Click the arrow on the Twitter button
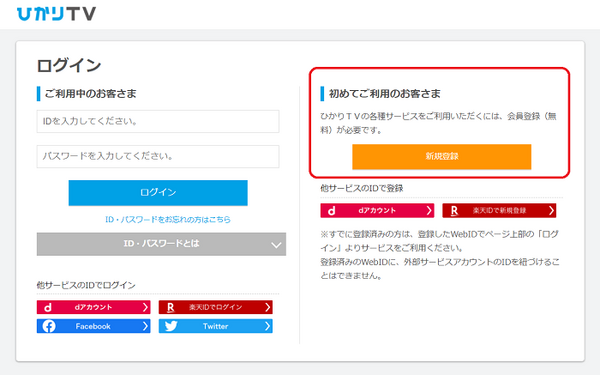Viewport: 600px width, 375px height. pos(267,326)
